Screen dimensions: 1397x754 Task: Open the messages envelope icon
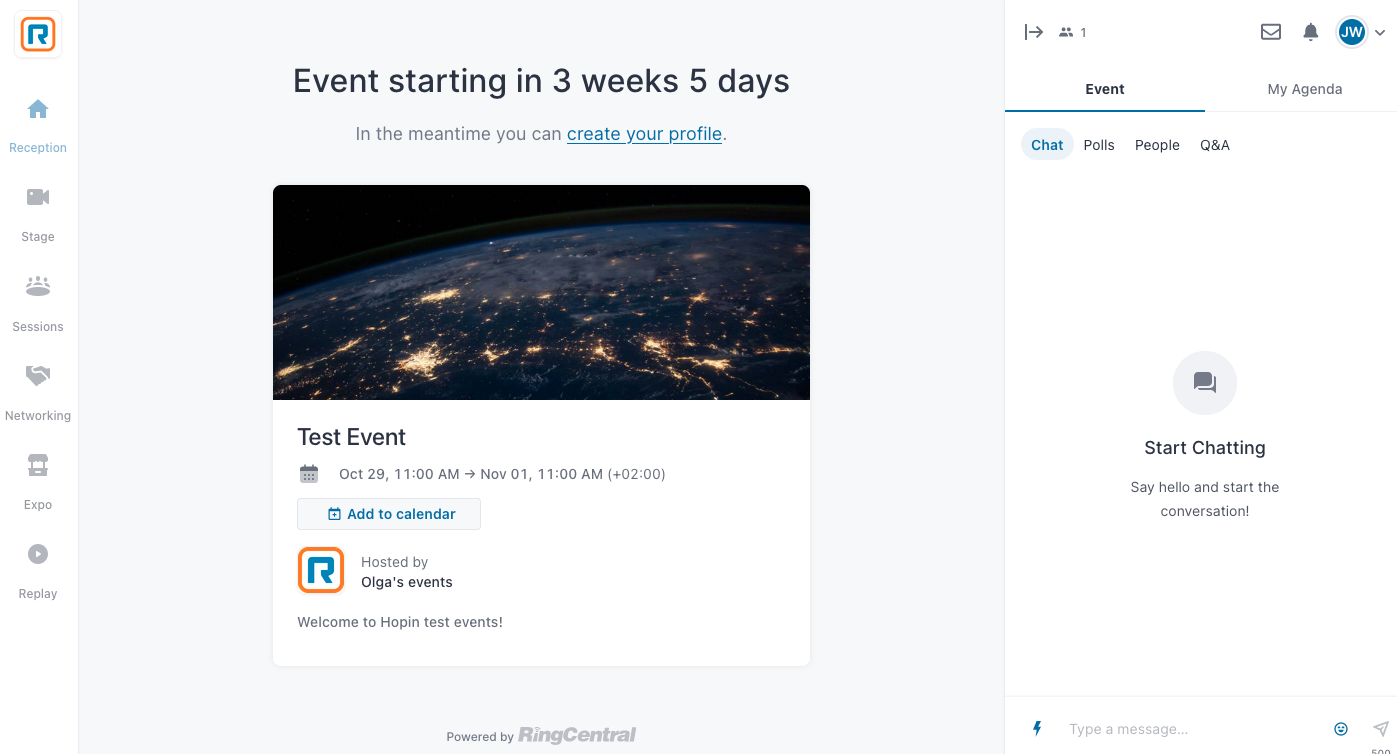pos(1271,32)
